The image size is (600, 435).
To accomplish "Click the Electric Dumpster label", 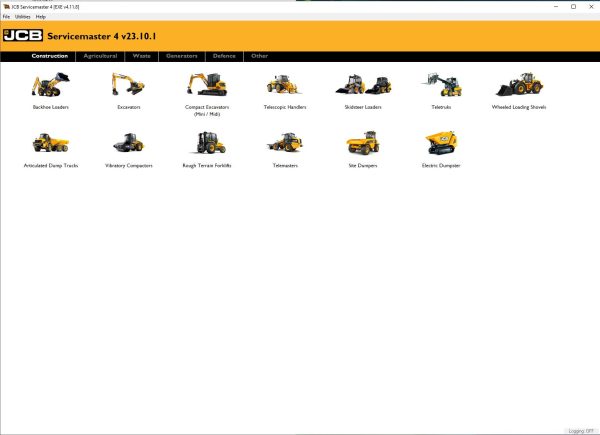I will (441, 166).
